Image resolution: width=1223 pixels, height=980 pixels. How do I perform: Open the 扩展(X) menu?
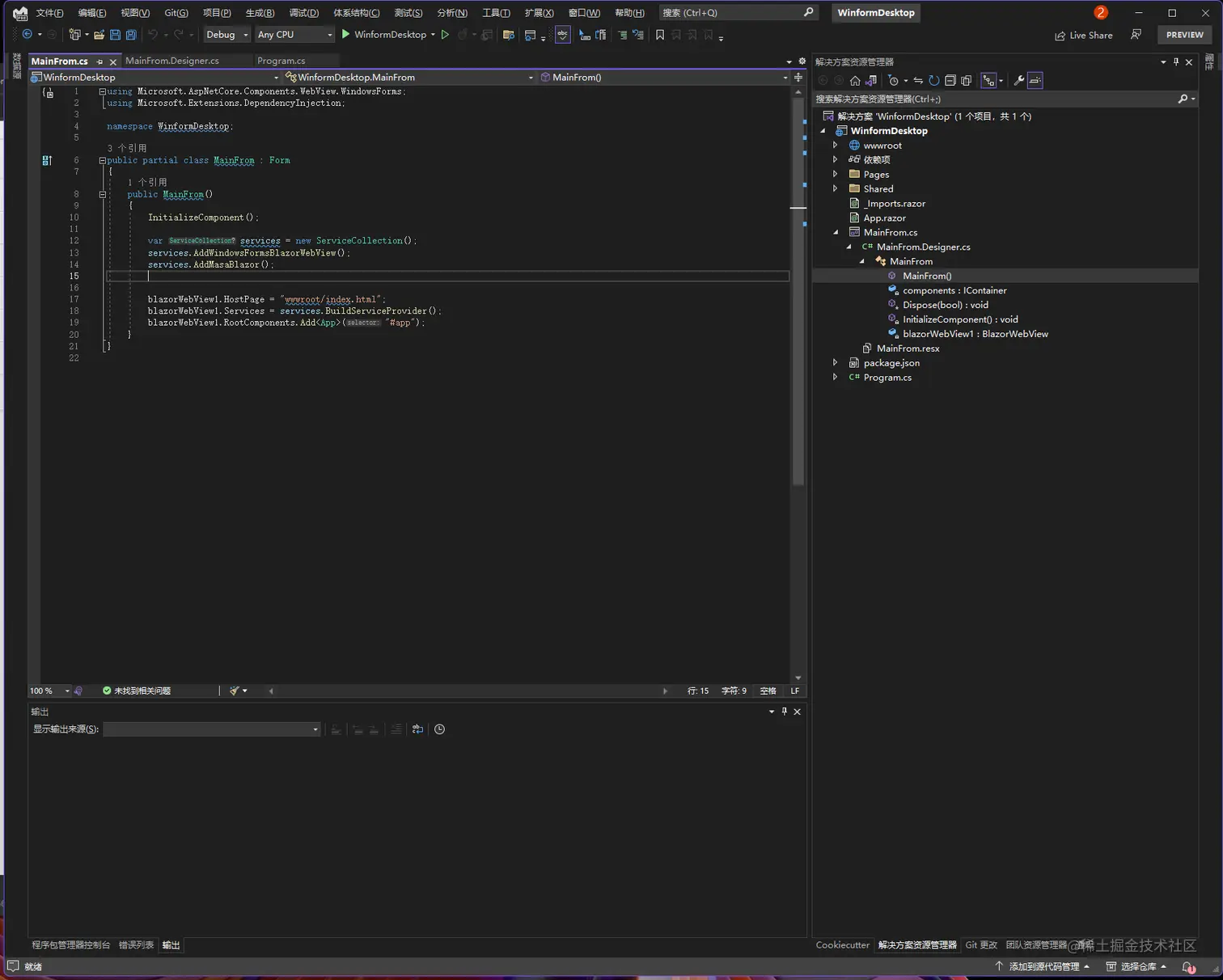539,12
